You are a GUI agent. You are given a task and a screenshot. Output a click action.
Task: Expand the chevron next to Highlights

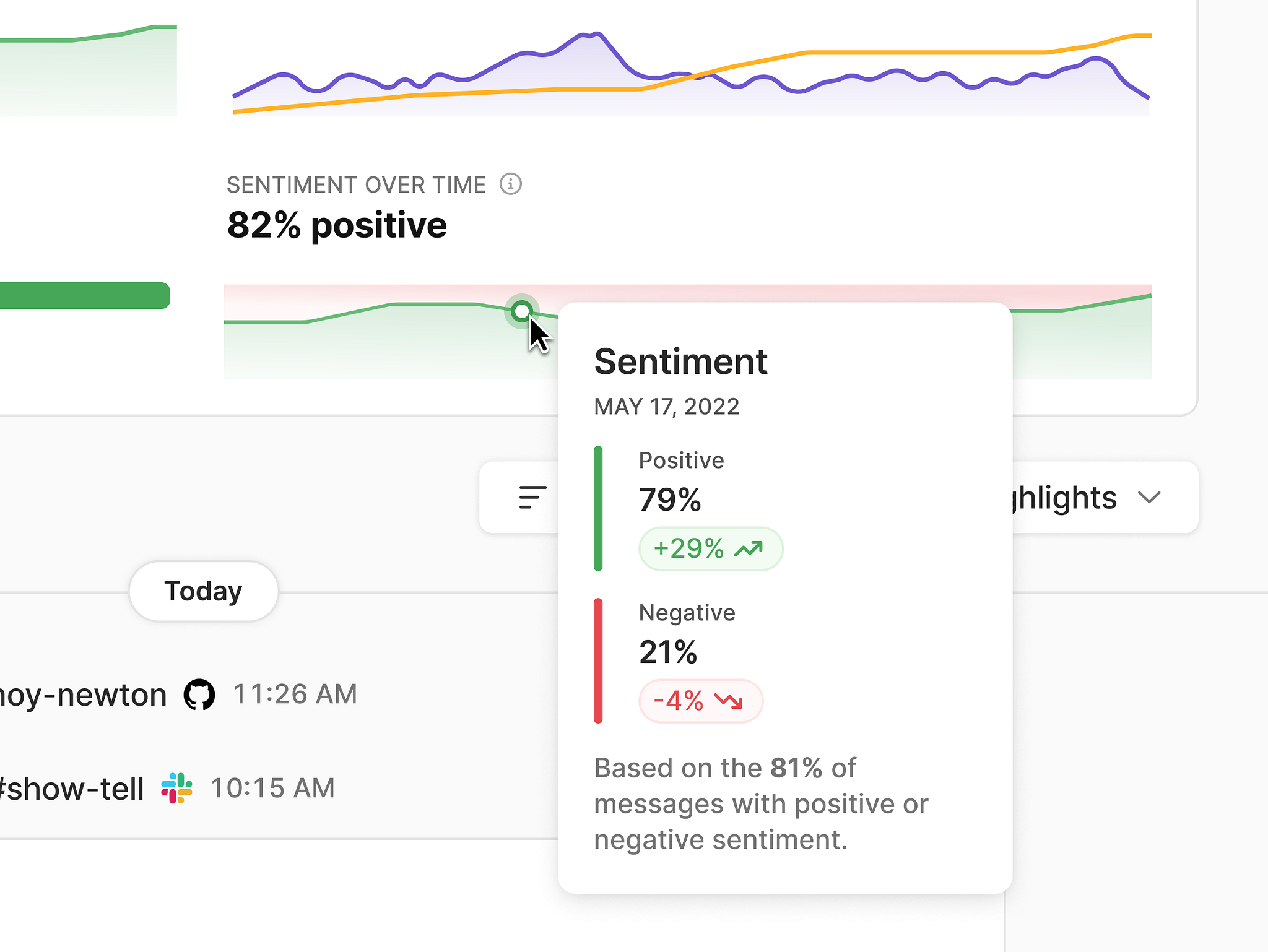(x=1150, y=497)
